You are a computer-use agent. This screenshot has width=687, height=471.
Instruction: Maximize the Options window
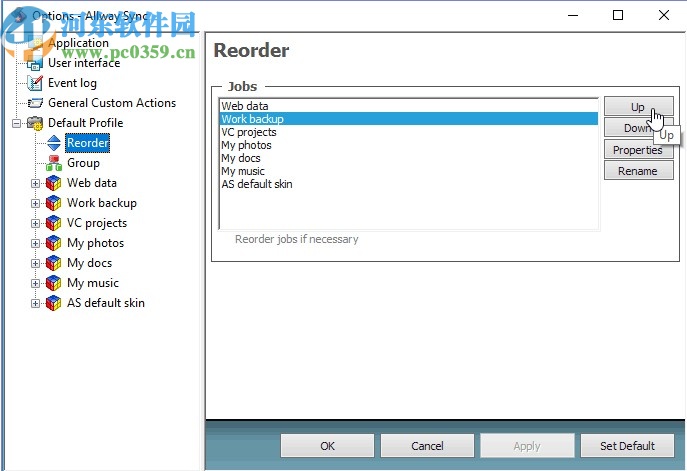(x=618, y=15)
